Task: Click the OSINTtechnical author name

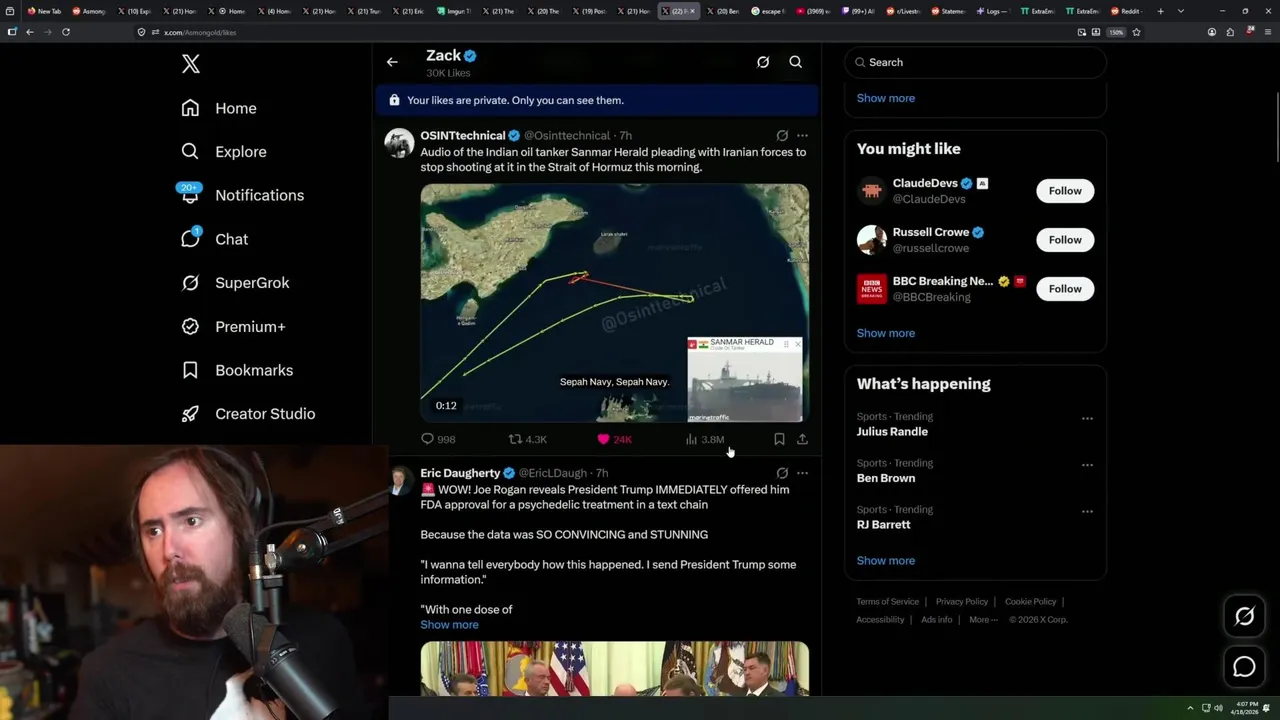Action: pyautogui.click(x=462, y=135)
